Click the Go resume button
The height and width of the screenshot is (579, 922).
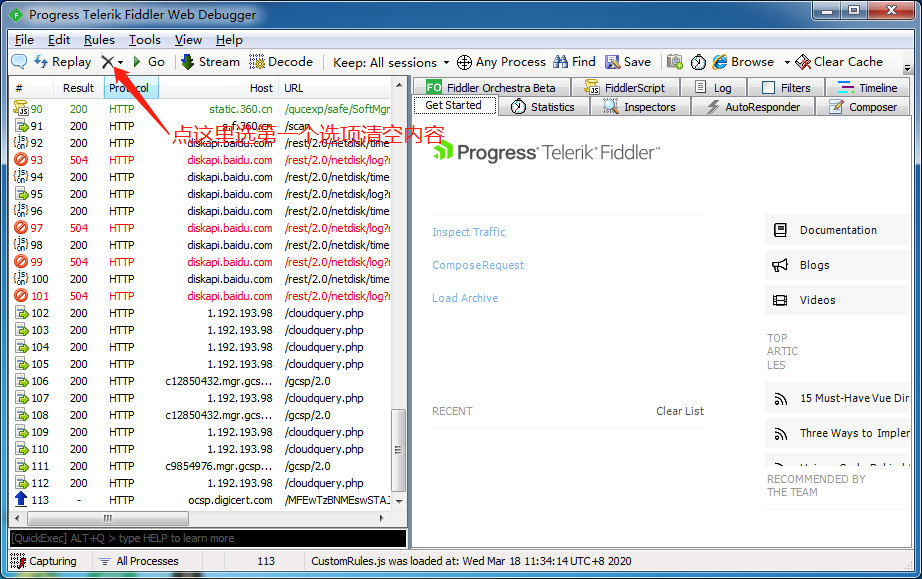[149, 62]
